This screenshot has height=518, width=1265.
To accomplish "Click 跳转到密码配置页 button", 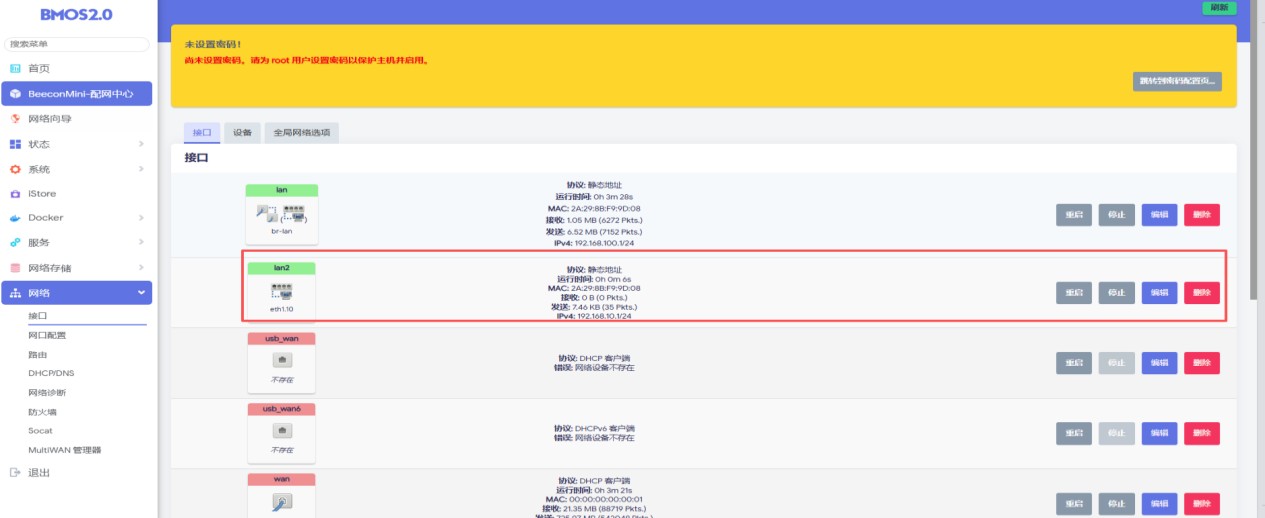I will coord(1177,81).
